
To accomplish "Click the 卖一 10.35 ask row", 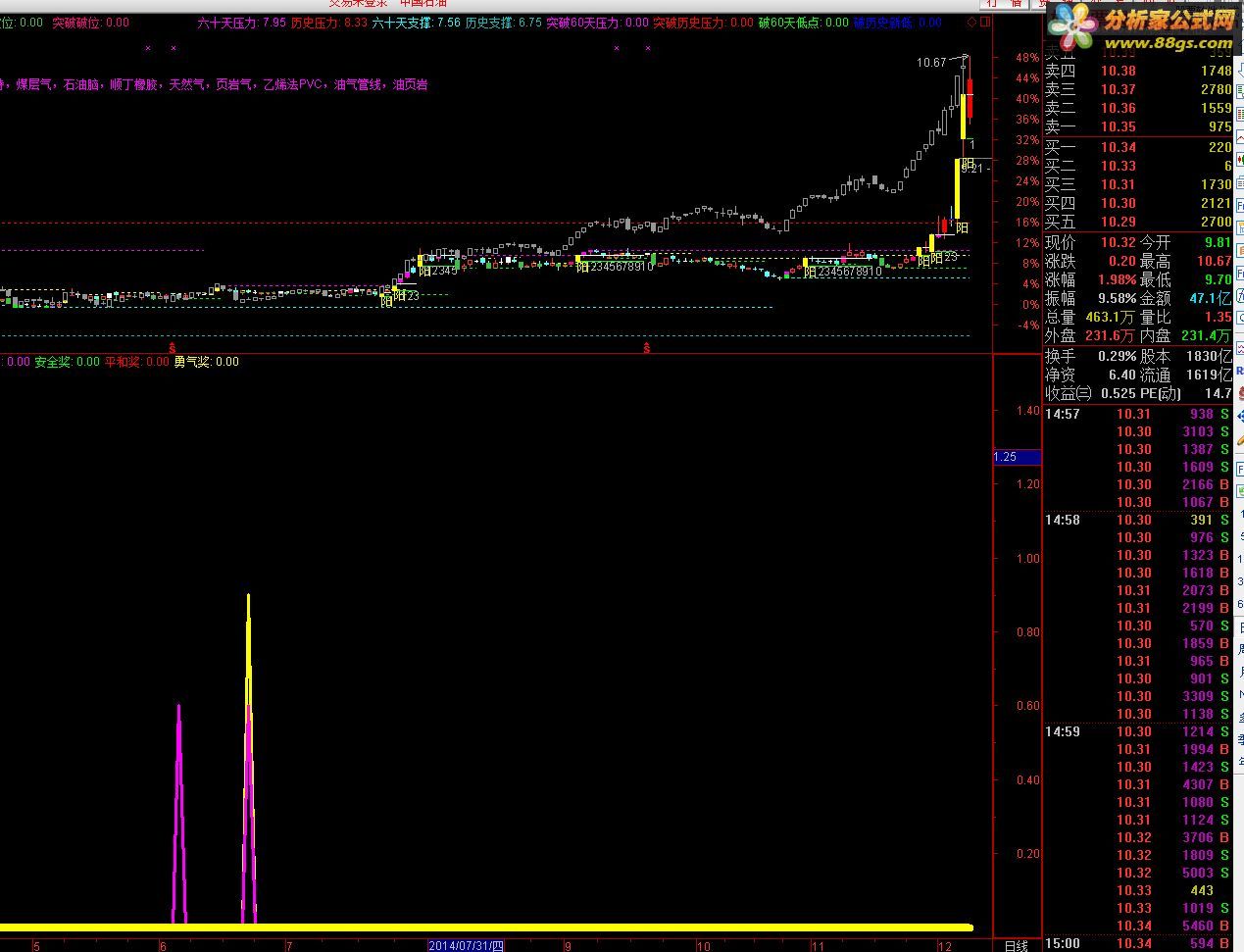I will pos(1138,126).
